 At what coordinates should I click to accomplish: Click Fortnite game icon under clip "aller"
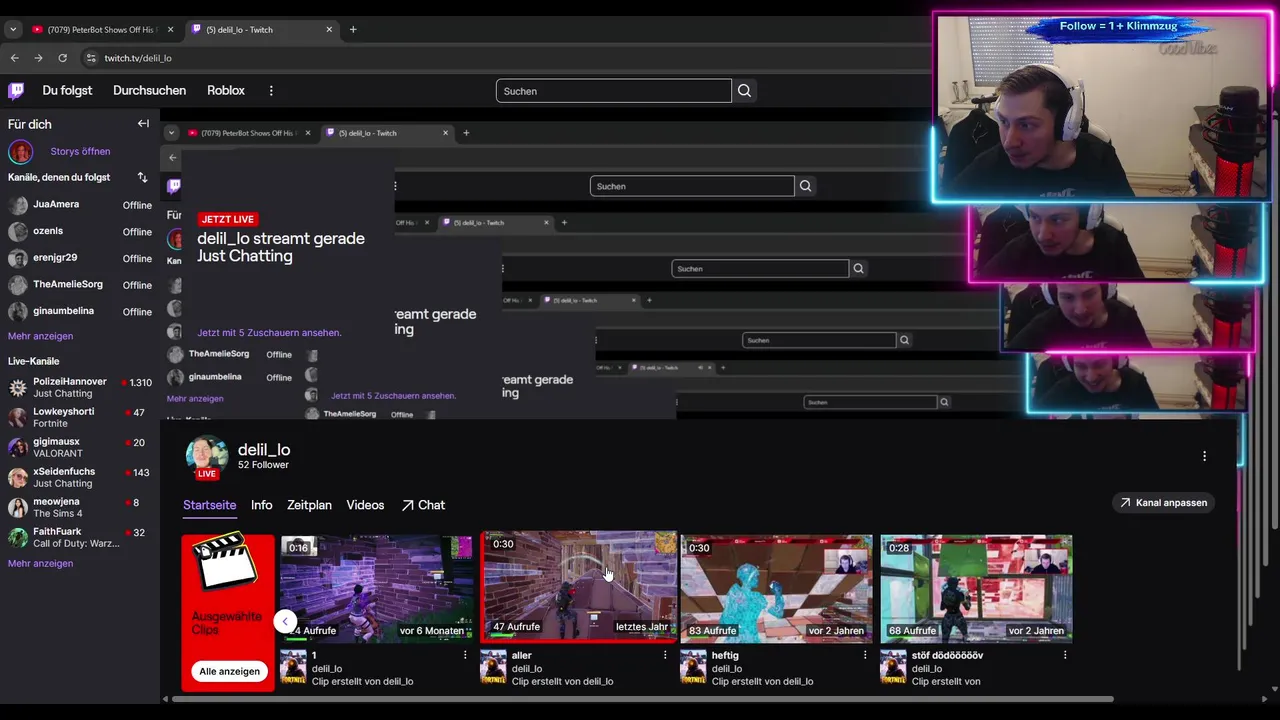493,667
